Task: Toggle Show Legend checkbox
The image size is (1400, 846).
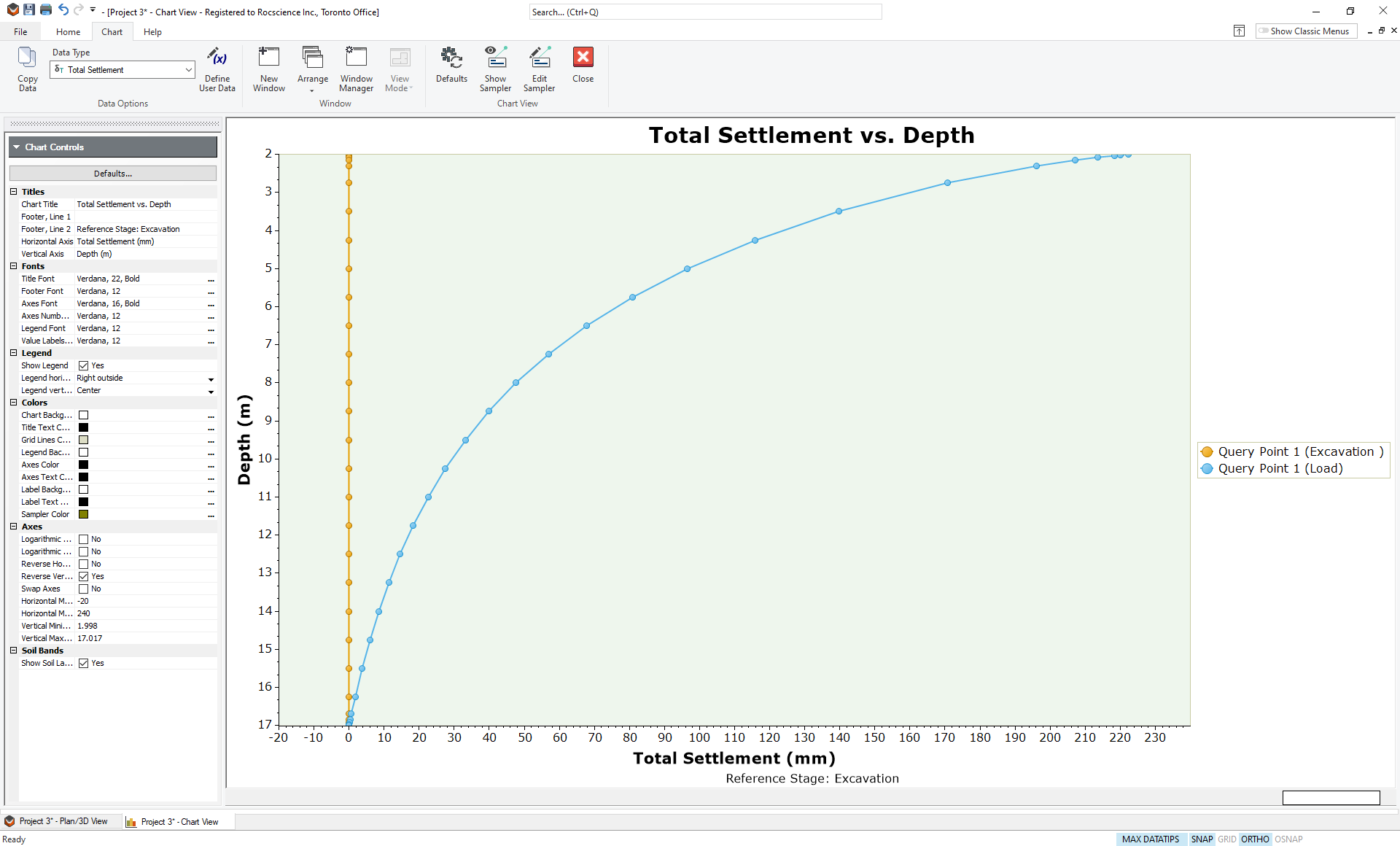Action: pyautogui.click(x=84, y=365)
